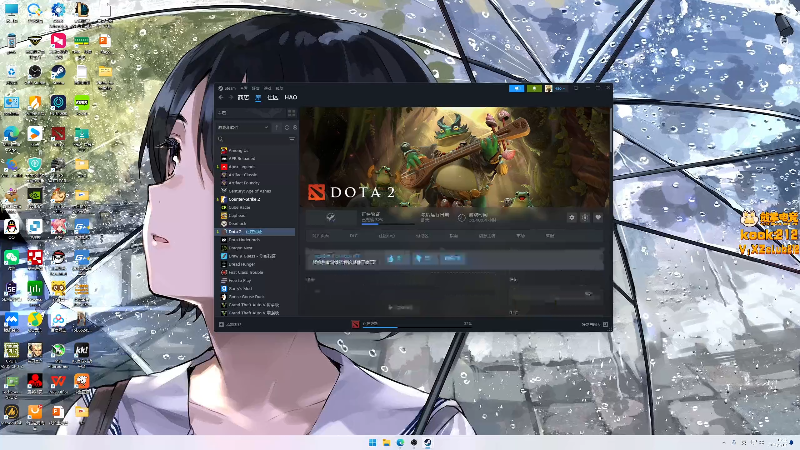Click Dota 2 download progress bar under banner
Image resolution: width=800 pixels, height=450 pixels.
(x=388, y=223)
